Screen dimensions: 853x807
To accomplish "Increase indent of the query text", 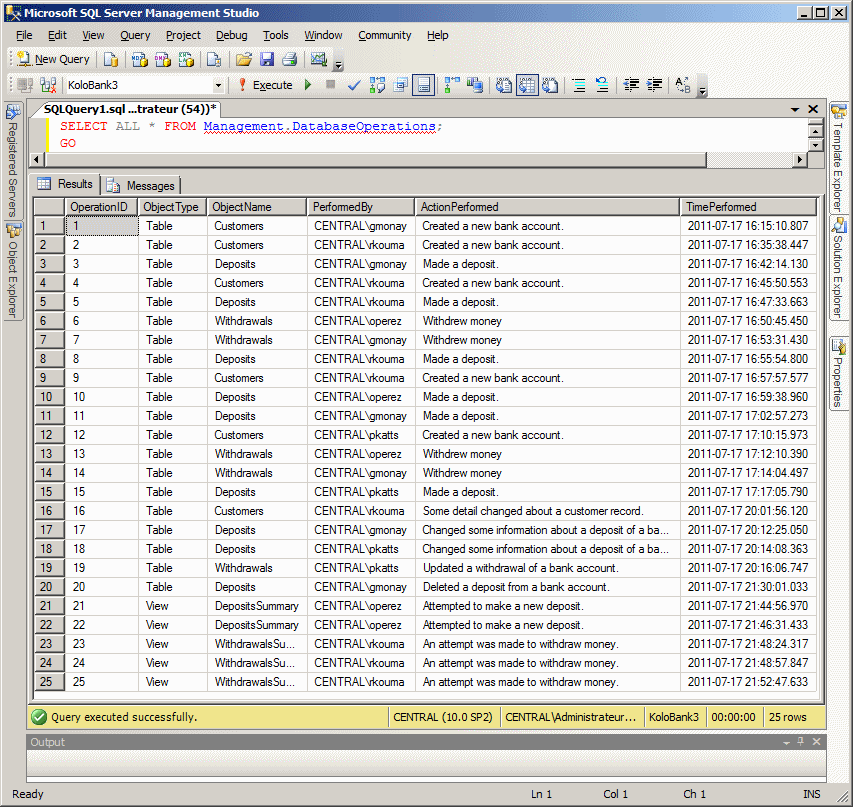I will tap(654, 85).
